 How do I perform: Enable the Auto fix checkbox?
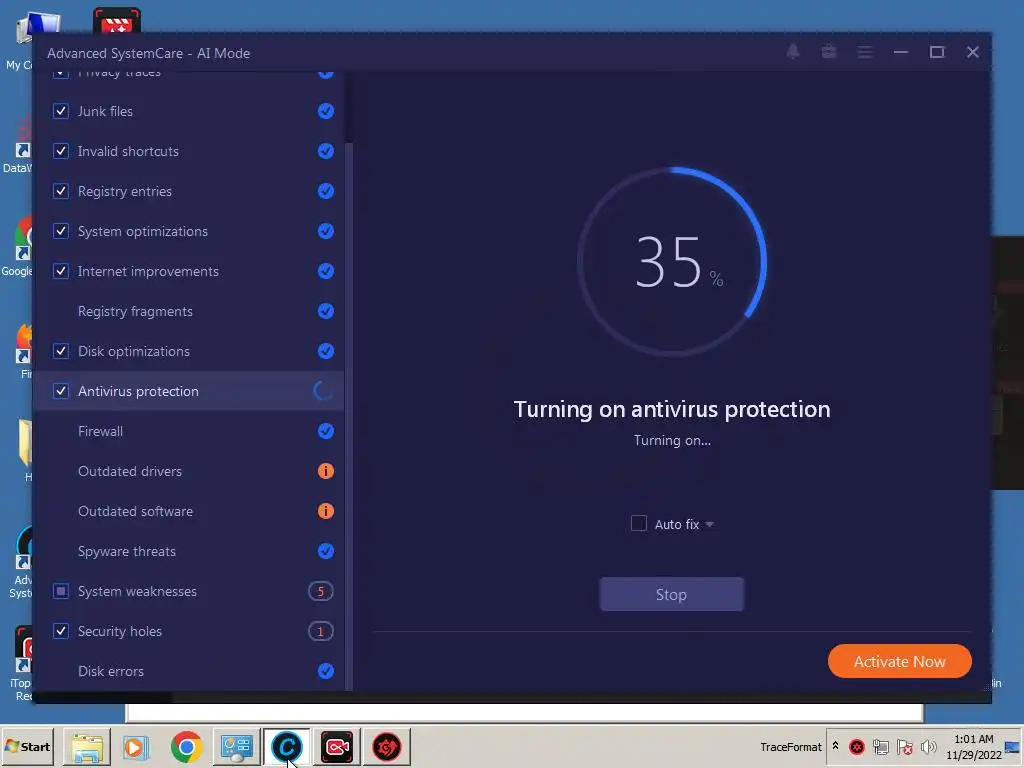click(639, 523)
